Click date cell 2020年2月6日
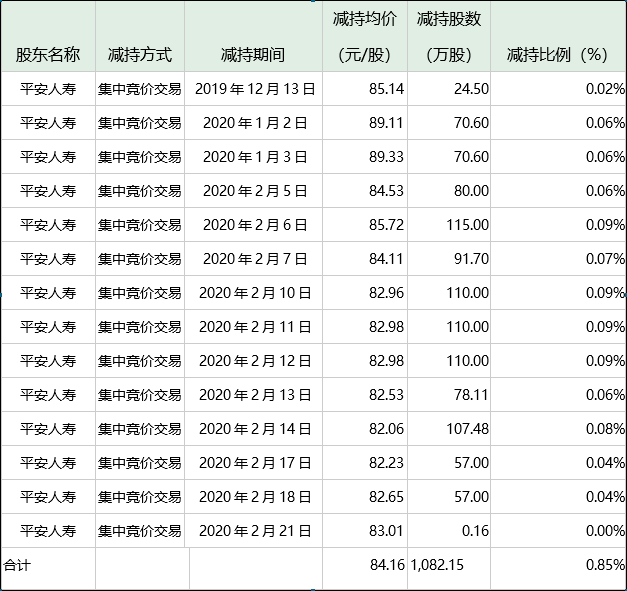This screenshot has height=591, width=627. coord(255,225)
